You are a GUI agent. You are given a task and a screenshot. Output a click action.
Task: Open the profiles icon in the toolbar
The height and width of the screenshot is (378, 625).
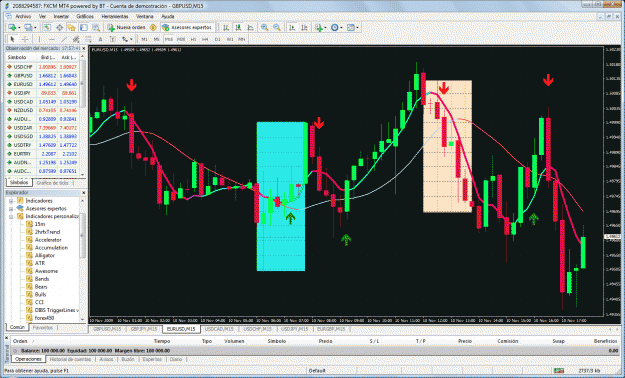(x=28, y=28)
